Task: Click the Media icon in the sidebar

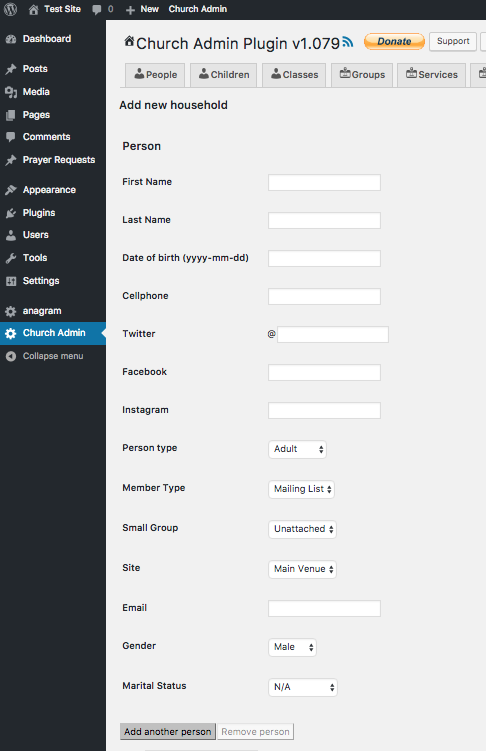Action: pos(11,92)
